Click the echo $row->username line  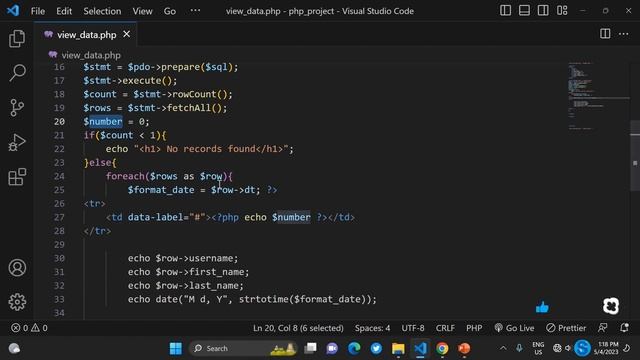coord(183,258)
